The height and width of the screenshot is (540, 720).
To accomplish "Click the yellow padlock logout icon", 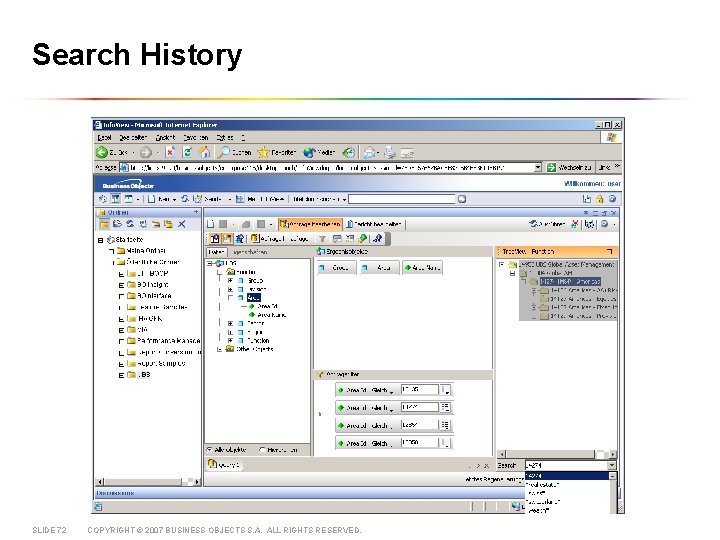I will [x=599, y=199].
